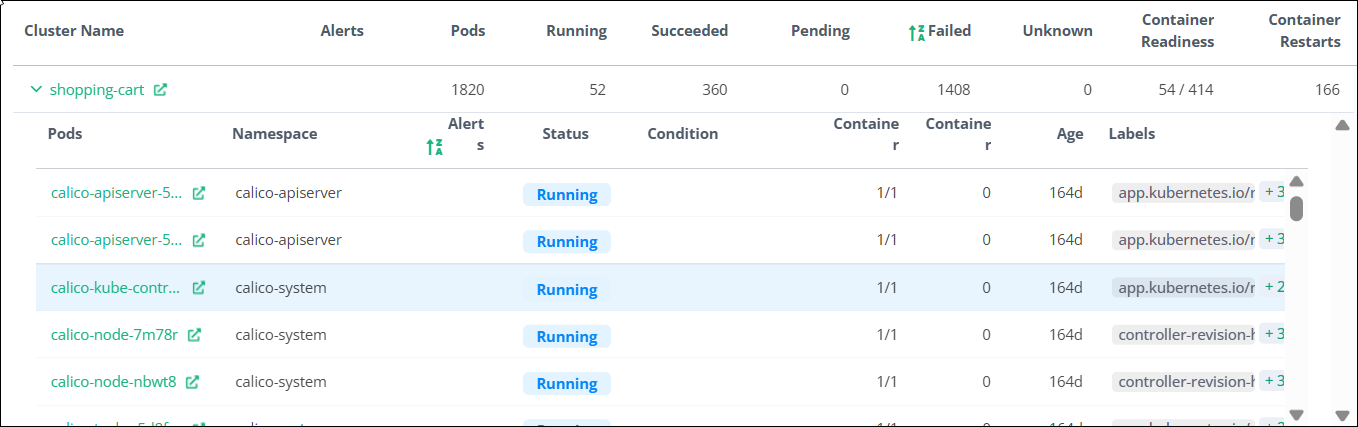The image size is (1358, 427).
Task: Expand +3 labels for calico-node-7m78r pod
Action: [x=1273, y=334]
